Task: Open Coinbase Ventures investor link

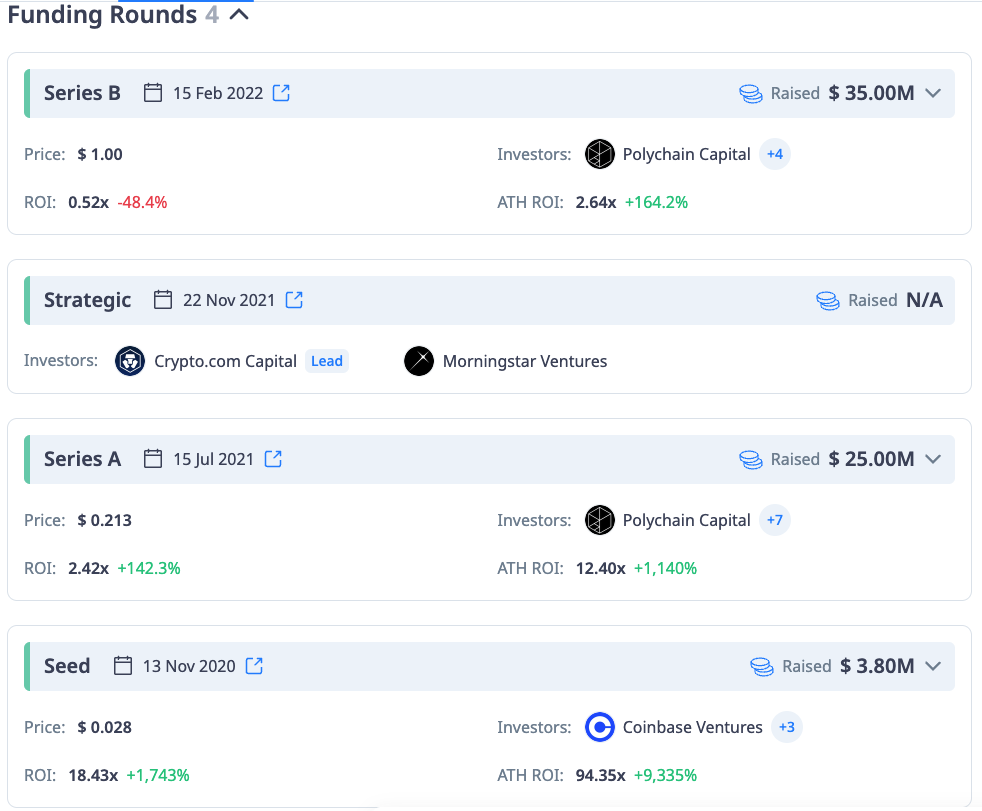Action: coord(693,727)
